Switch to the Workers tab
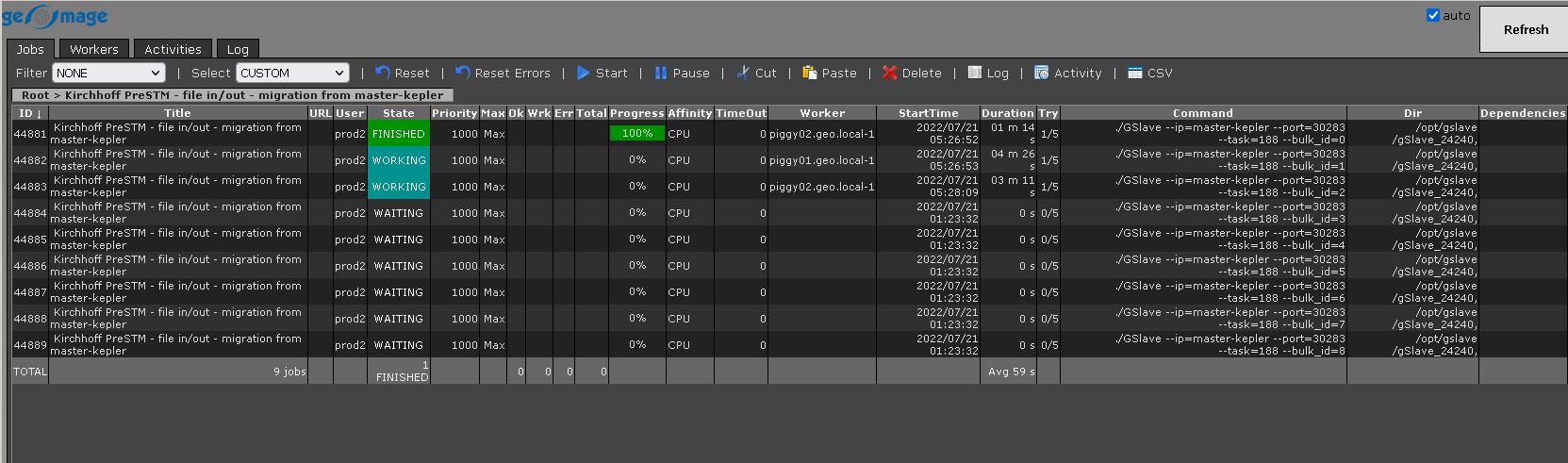The image size is (1568, 463). coord(94,49)
